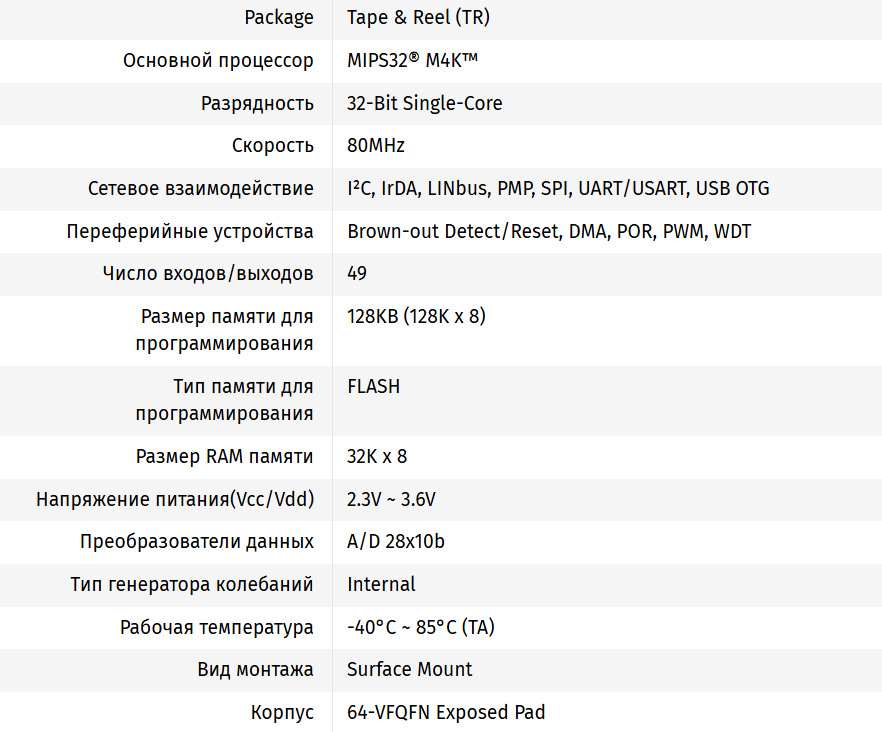Select the "49" inputs/outputs value
The image size is (882, 732).
coord(357,273)
